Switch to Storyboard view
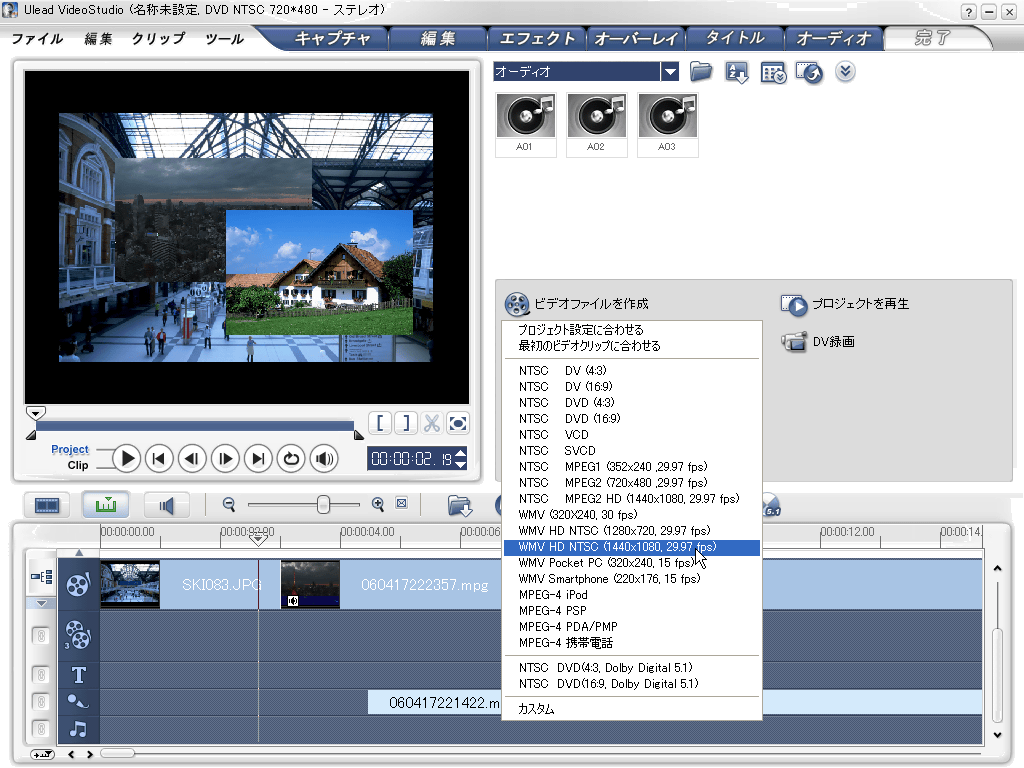1024x768 pixels. 47,505
